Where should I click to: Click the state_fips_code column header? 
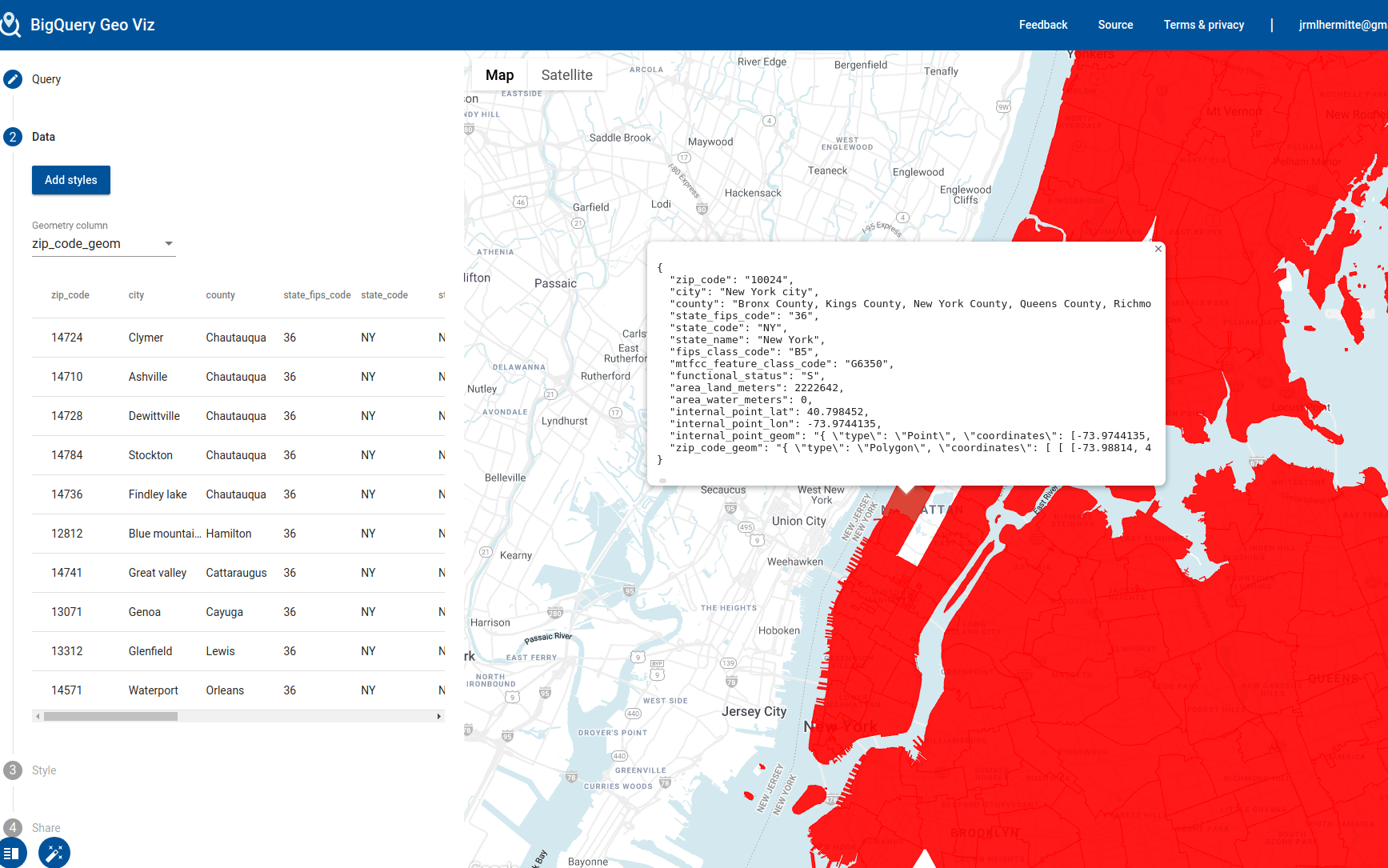(317, 295)
